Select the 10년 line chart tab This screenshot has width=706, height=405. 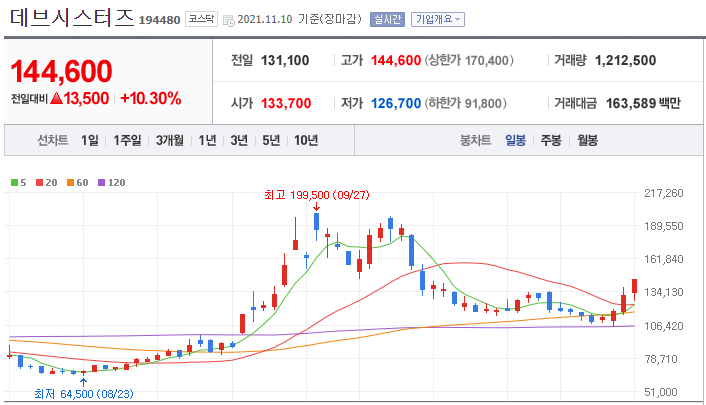coord(306,141)
